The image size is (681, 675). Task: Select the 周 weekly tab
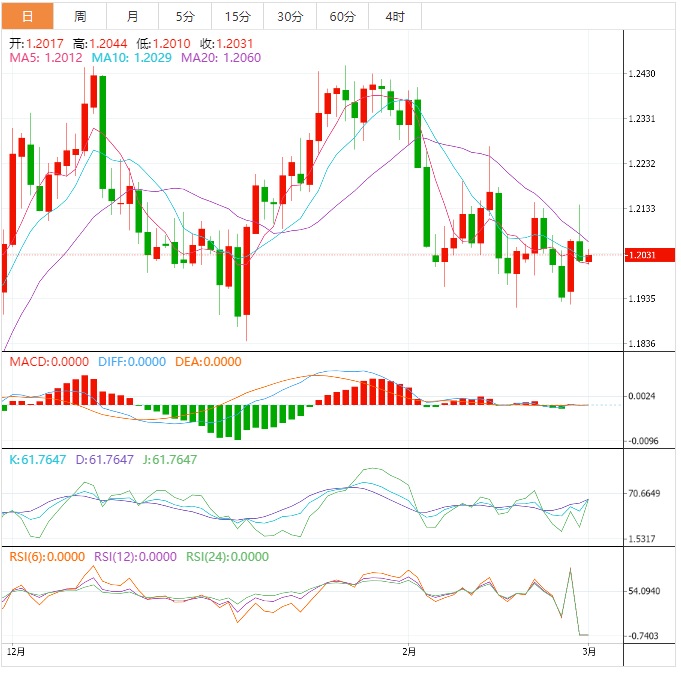(80, 16)
